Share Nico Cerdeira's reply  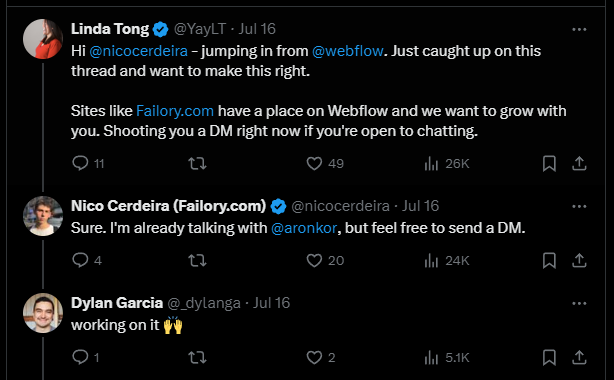pyautogui.click(x=579, y=261)
